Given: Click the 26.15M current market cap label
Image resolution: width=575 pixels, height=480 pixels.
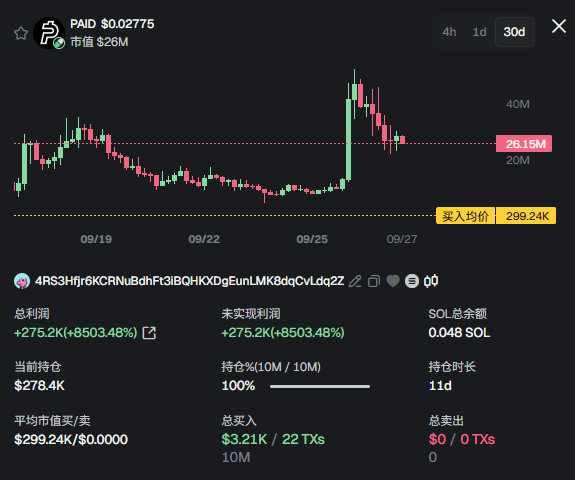Looking at the screenshot, I should [524, 144].
